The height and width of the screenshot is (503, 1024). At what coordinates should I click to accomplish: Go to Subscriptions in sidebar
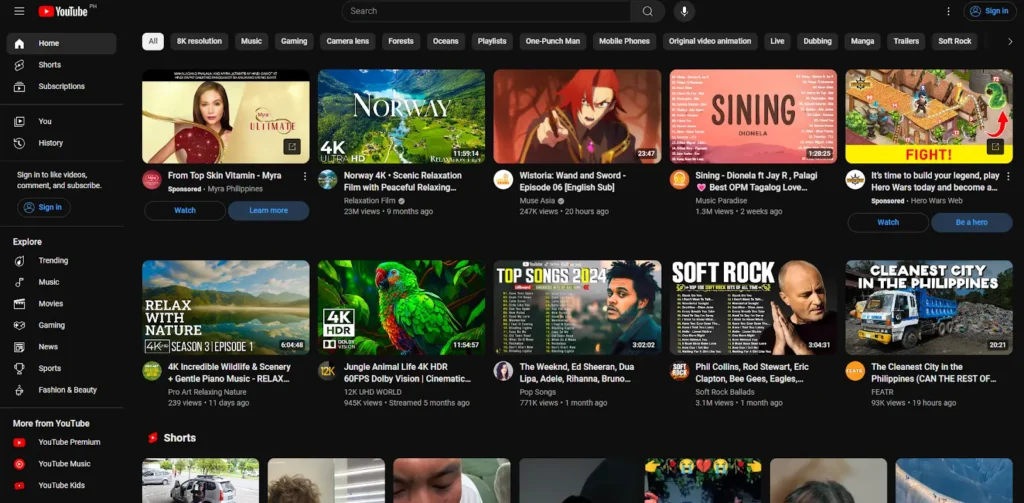click(x=61, y=86)
